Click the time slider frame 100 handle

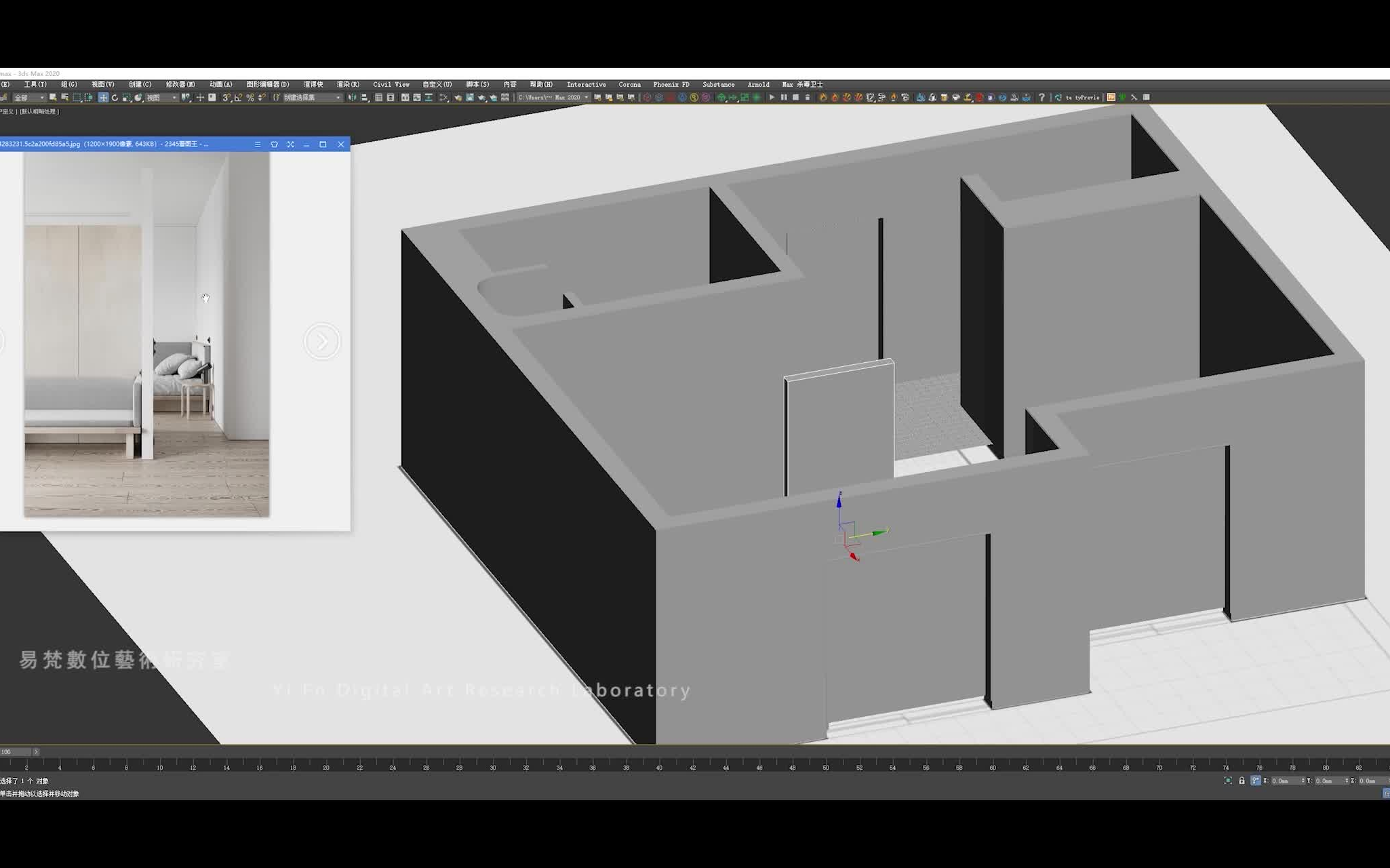coord(15,752)
